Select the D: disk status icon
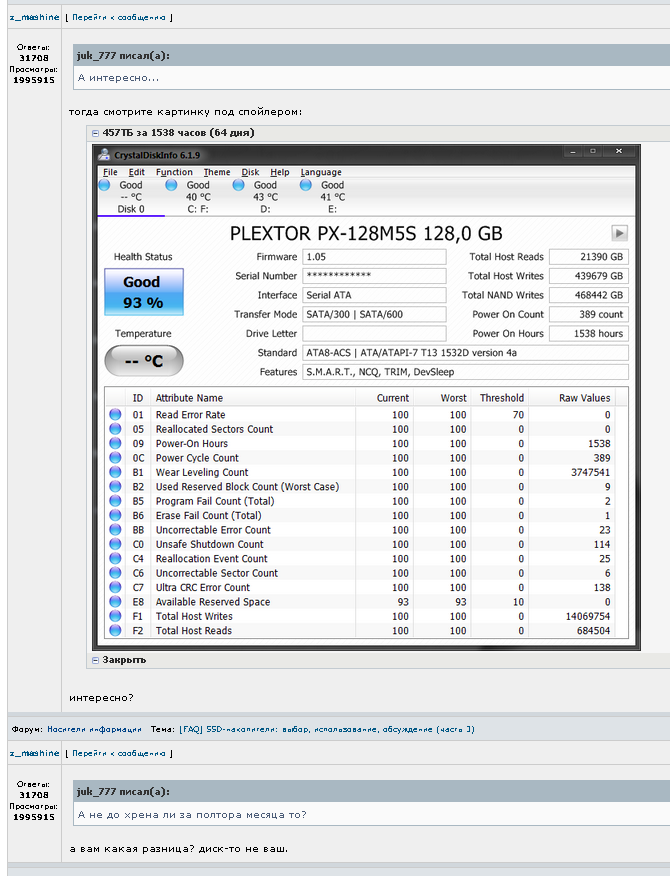Viewport: 670px width, 876px height. coord(238,185)
